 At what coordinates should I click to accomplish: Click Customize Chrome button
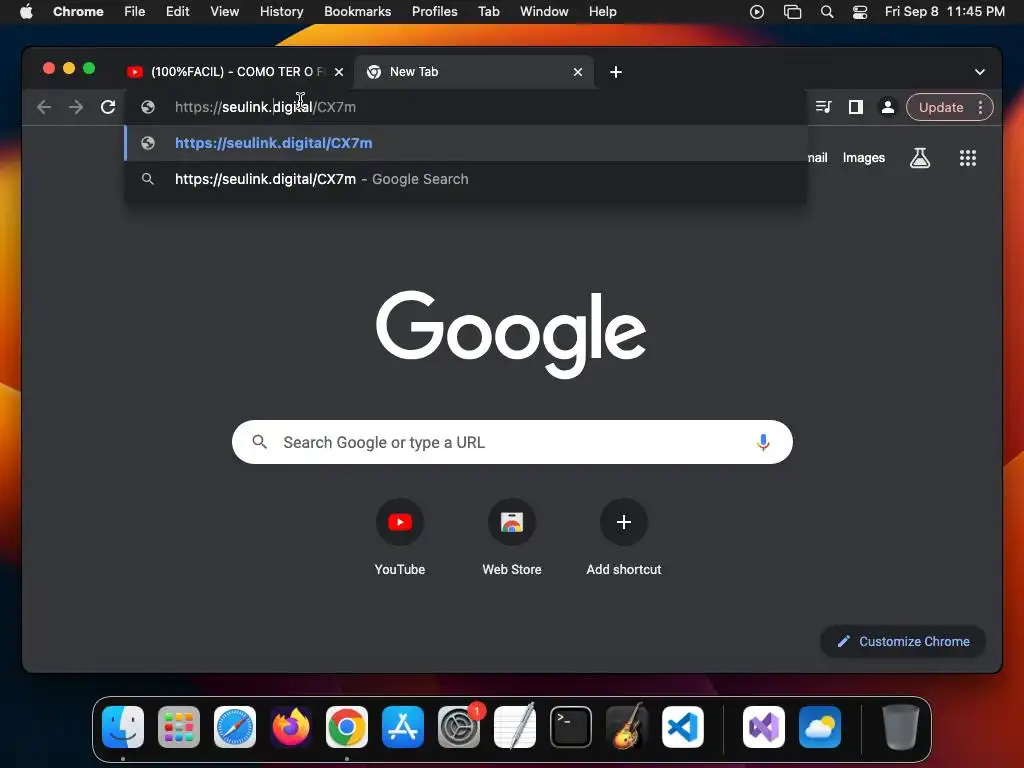(x=903, y=641)
